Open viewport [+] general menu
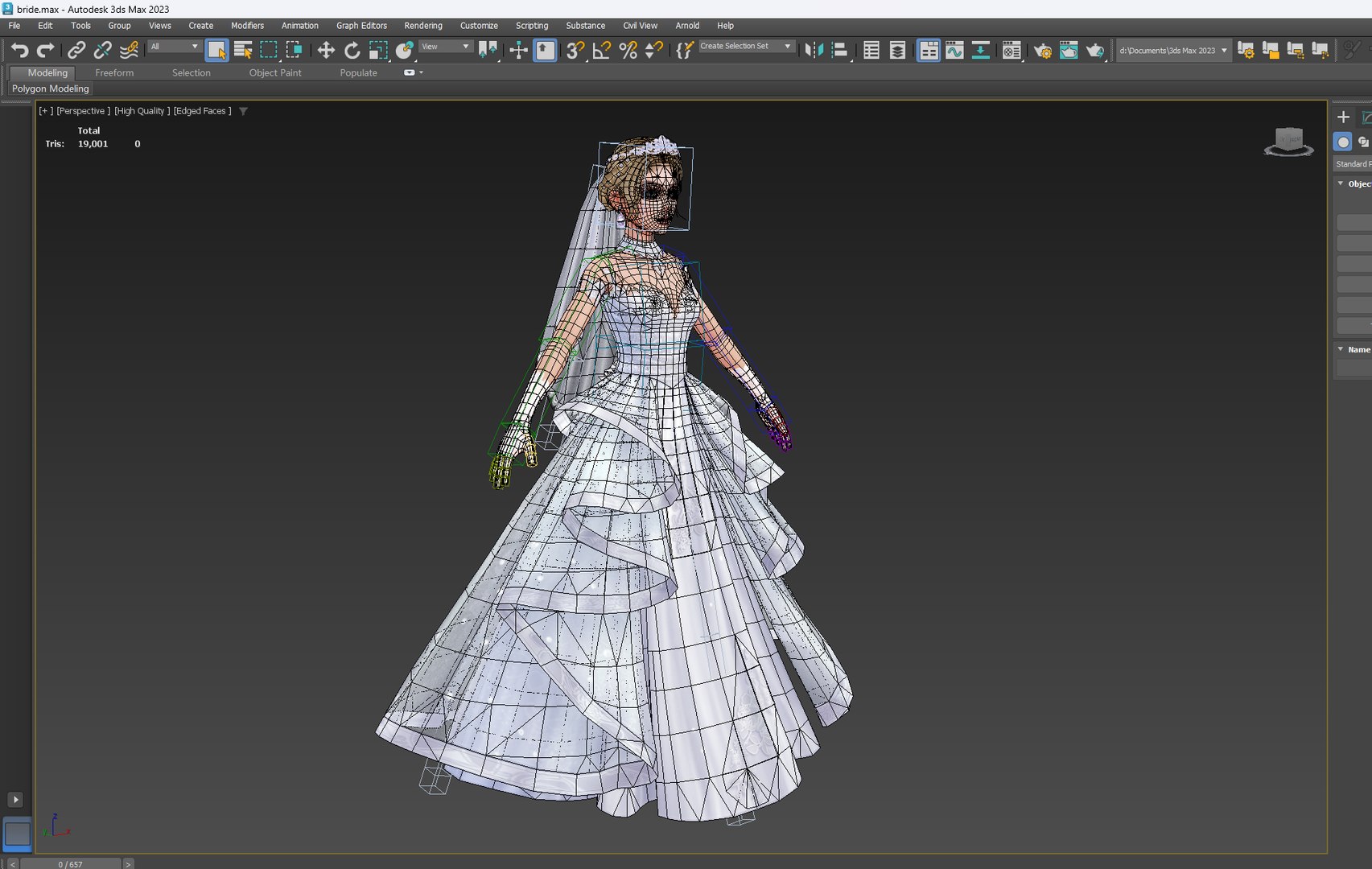 pyautogui.click(x=46, y=111)
